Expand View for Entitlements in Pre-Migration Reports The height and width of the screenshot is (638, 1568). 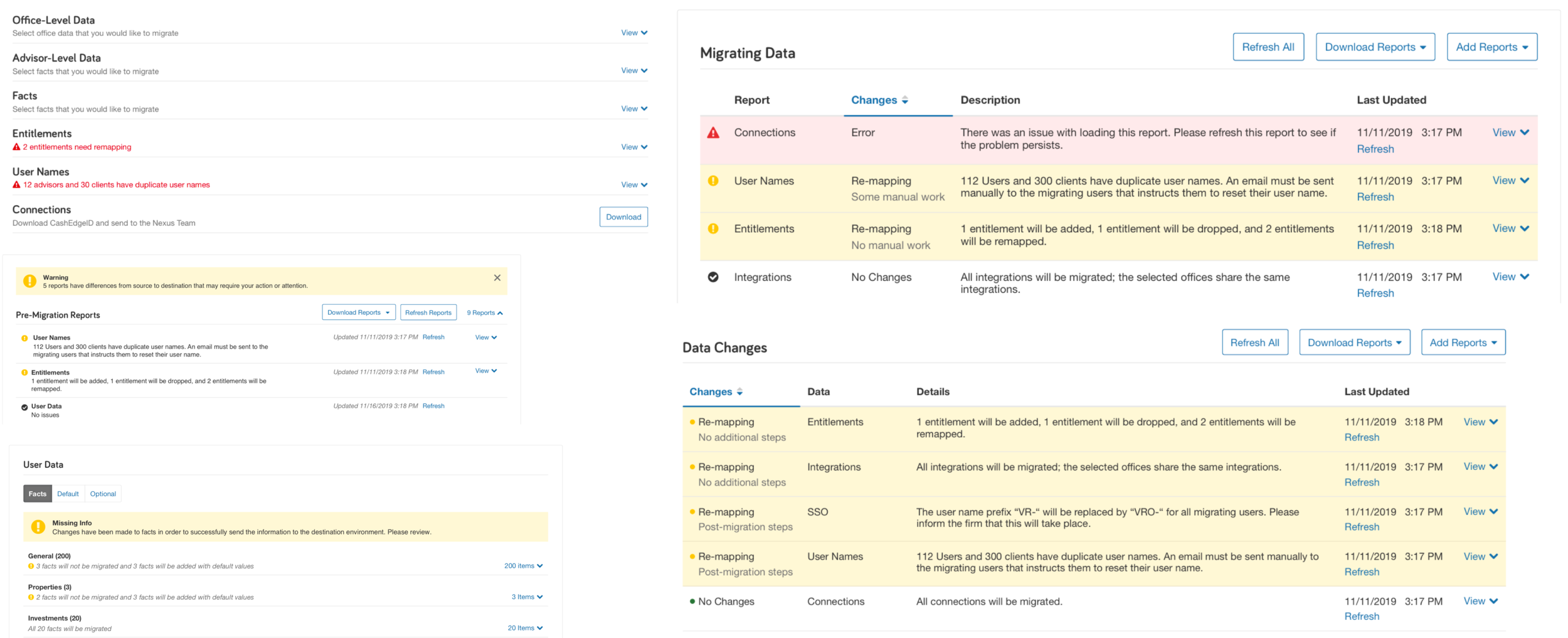coord(486,371)
